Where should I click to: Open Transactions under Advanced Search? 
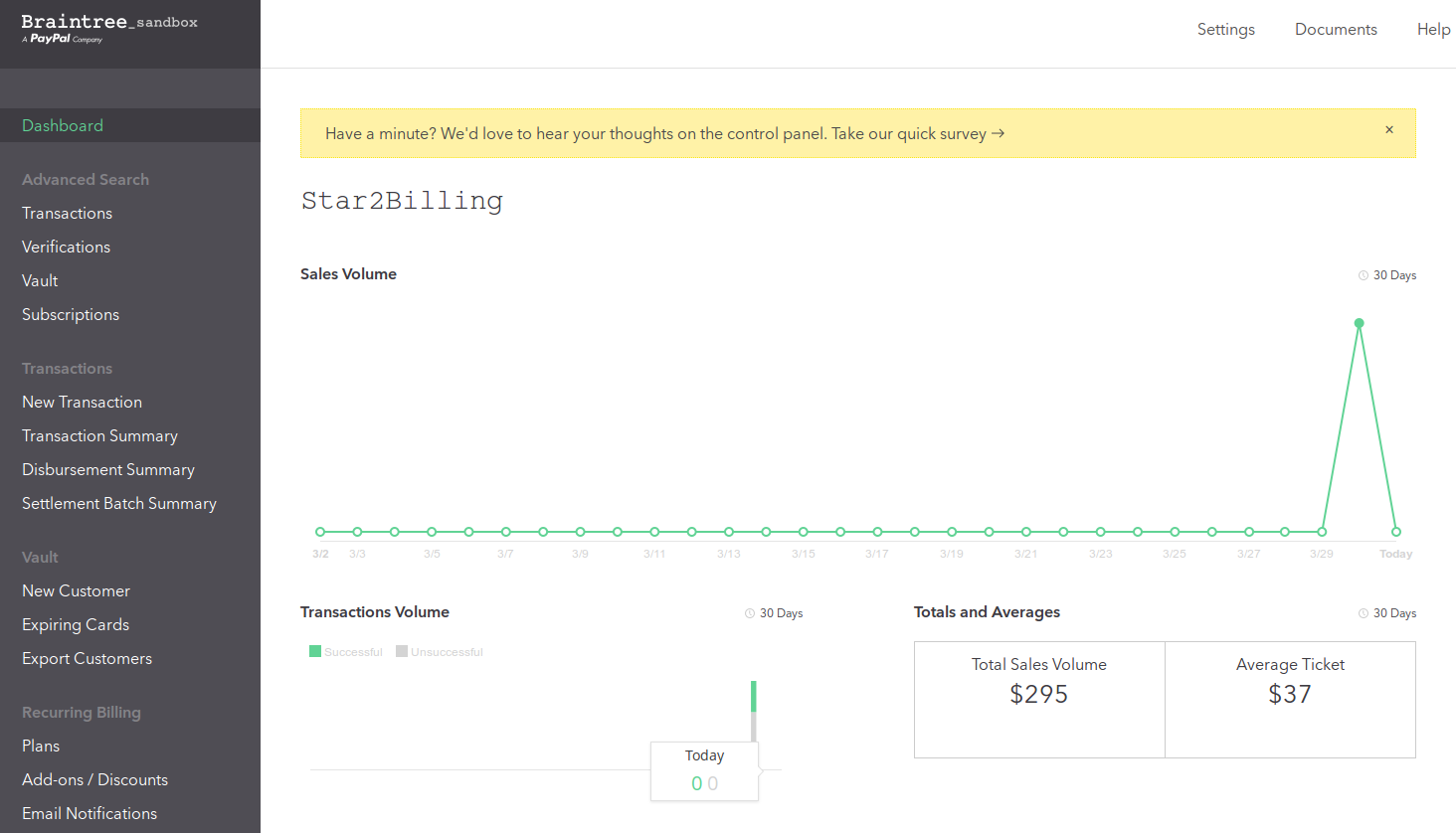[67, 213]
